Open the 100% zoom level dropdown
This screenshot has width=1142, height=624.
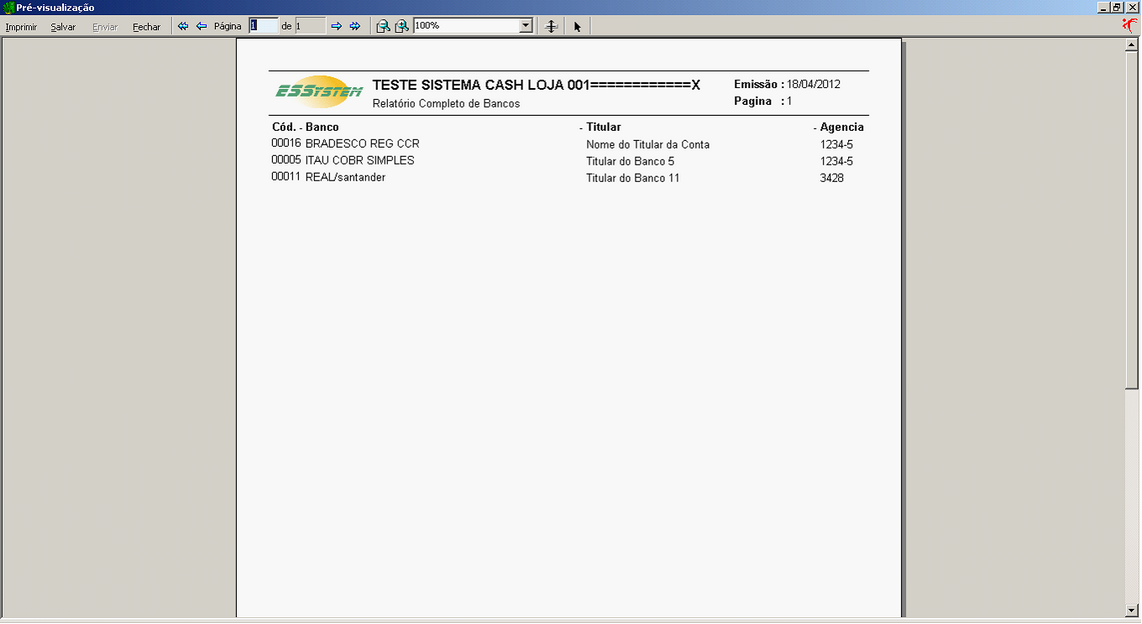point(526,26)
